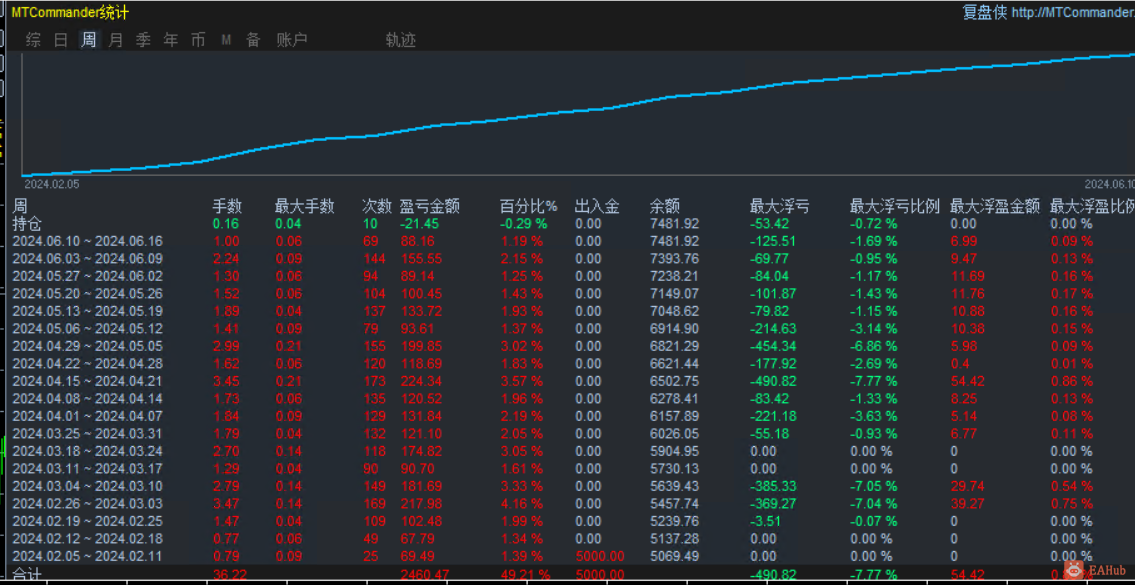Viewport: 1135px width, 585px height.
Task: Select the 日 daily statistics tab
Action: click(61, 40)
